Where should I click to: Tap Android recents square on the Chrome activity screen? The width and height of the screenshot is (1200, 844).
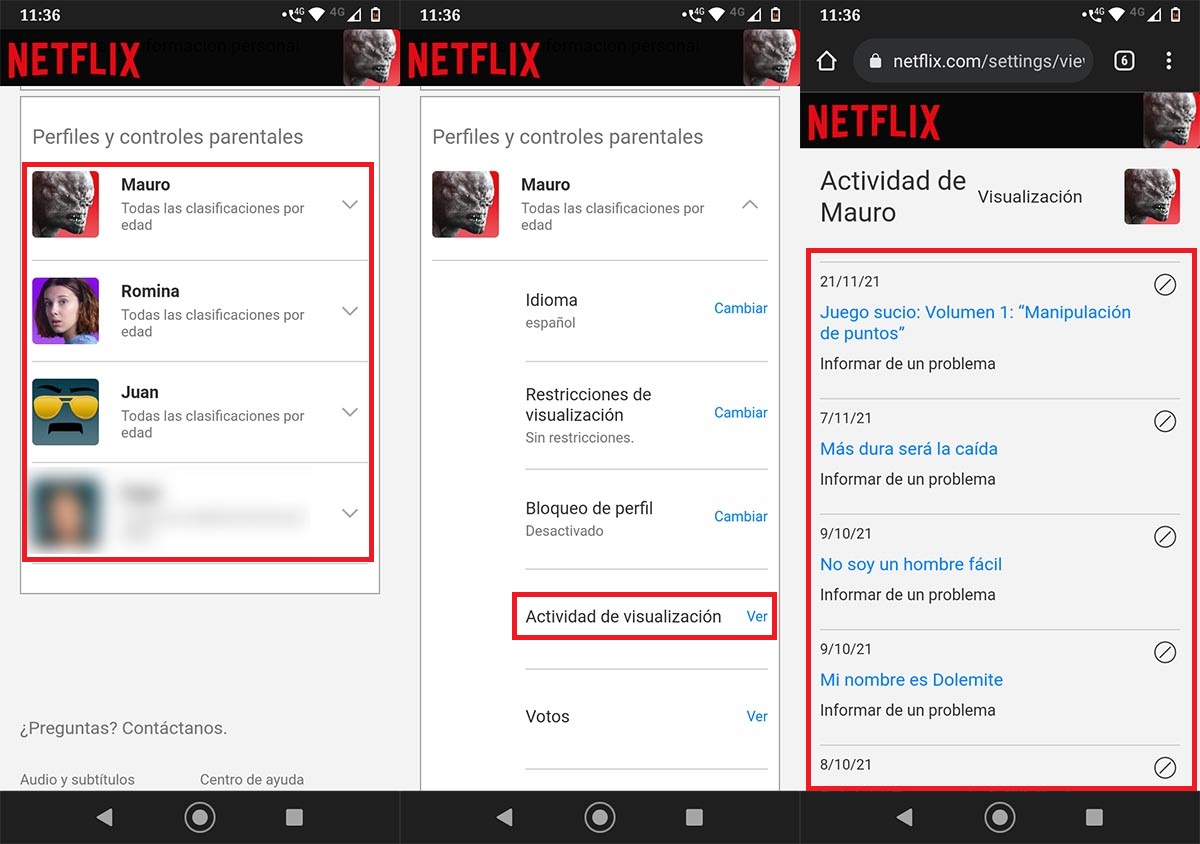click(1094, 817)
